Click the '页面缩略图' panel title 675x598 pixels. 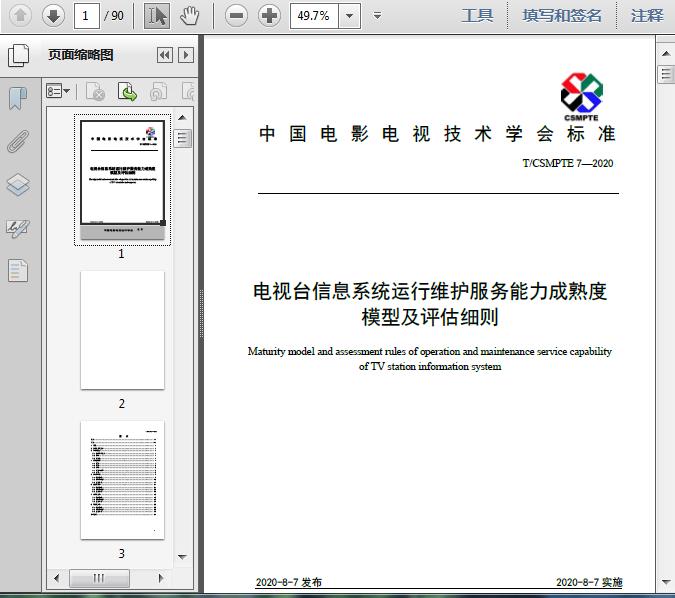pyautogui.click(x=81, y=55)
